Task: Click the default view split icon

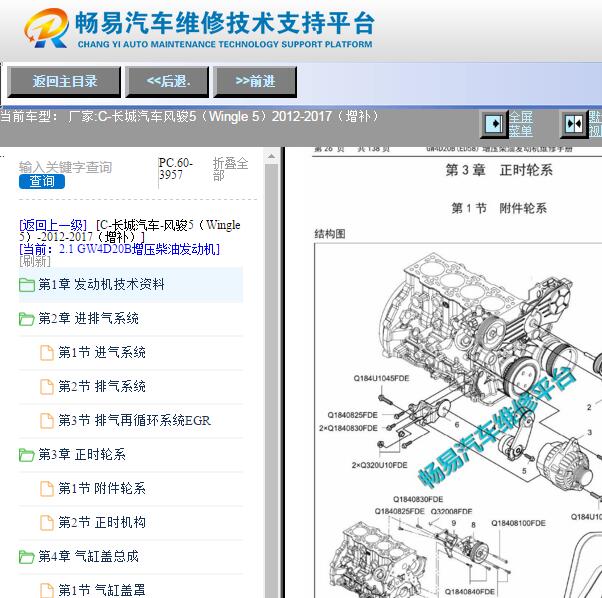Action: click(574, 124)
